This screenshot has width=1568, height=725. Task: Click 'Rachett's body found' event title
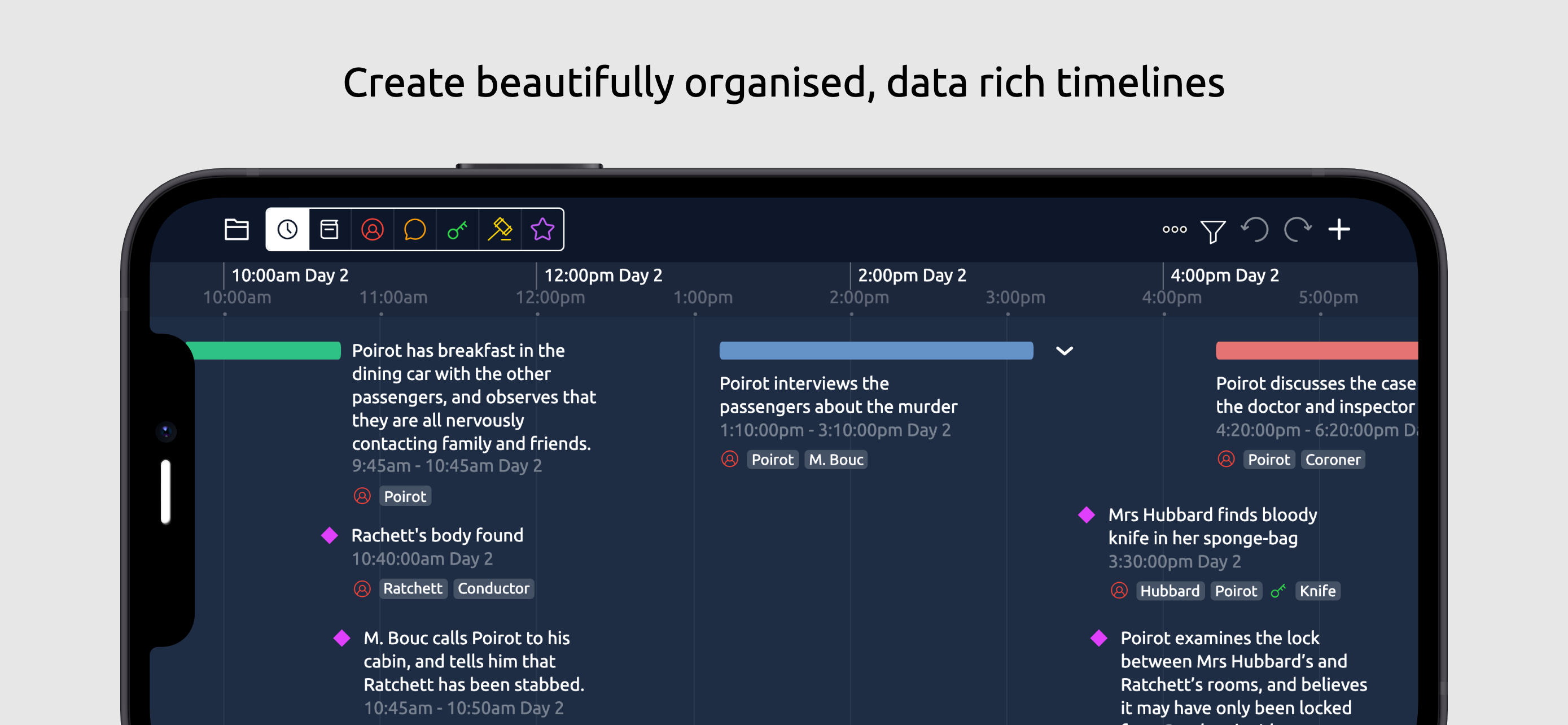[437, 535]
